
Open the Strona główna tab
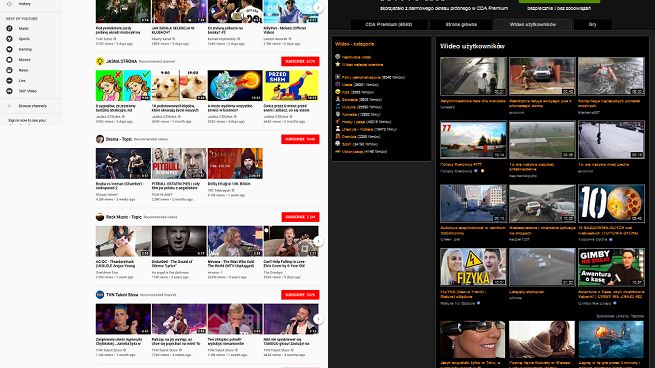(461, 25)
